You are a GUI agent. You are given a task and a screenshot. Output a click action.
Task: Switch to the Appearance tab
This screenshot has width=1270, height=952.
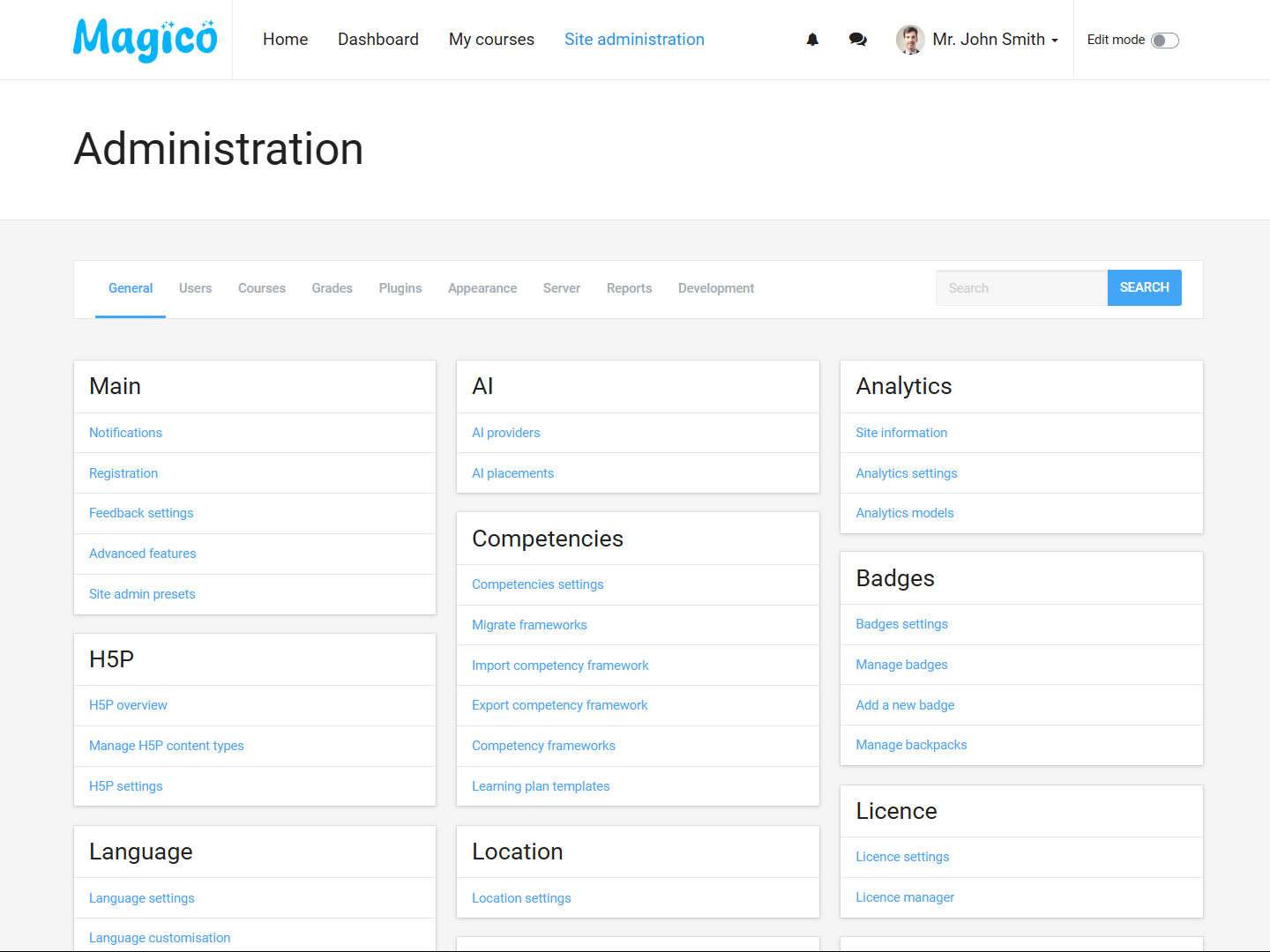pos(482,288)
